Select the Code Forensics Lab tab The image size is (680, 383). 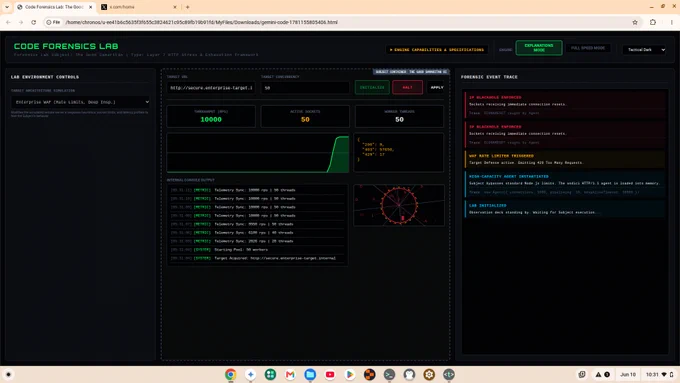tap(54, 7)
